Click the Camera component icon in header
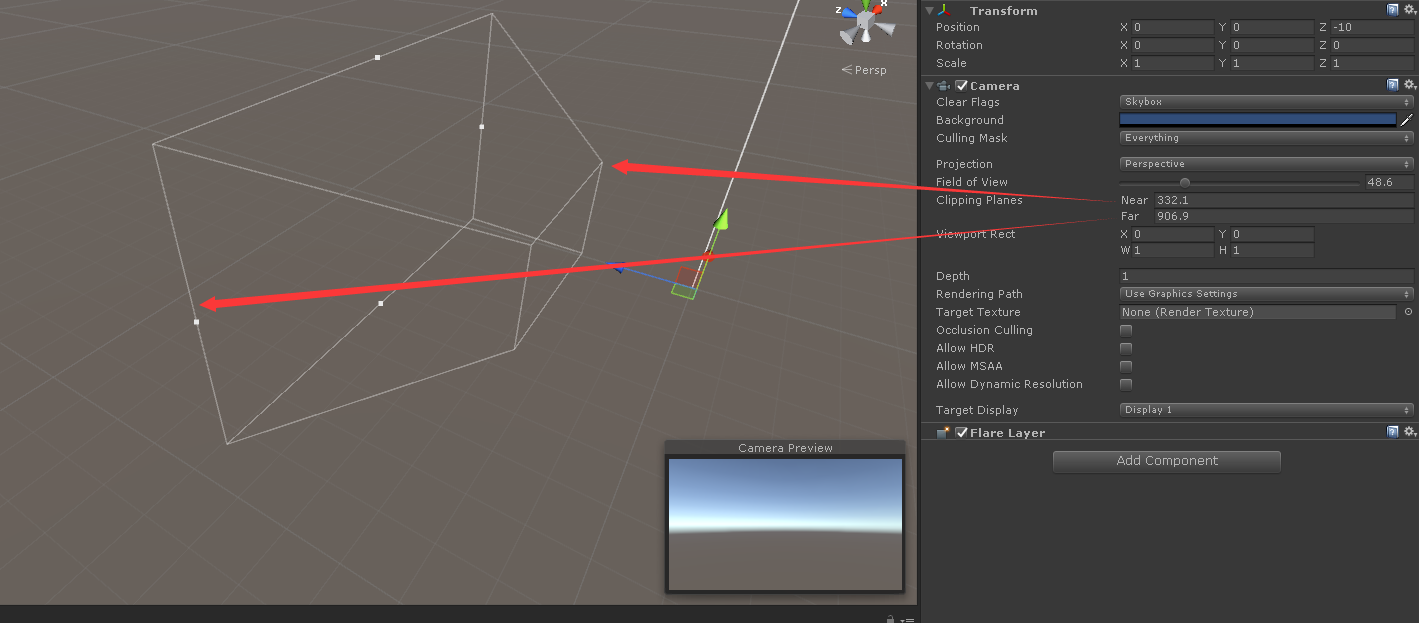 945,85
